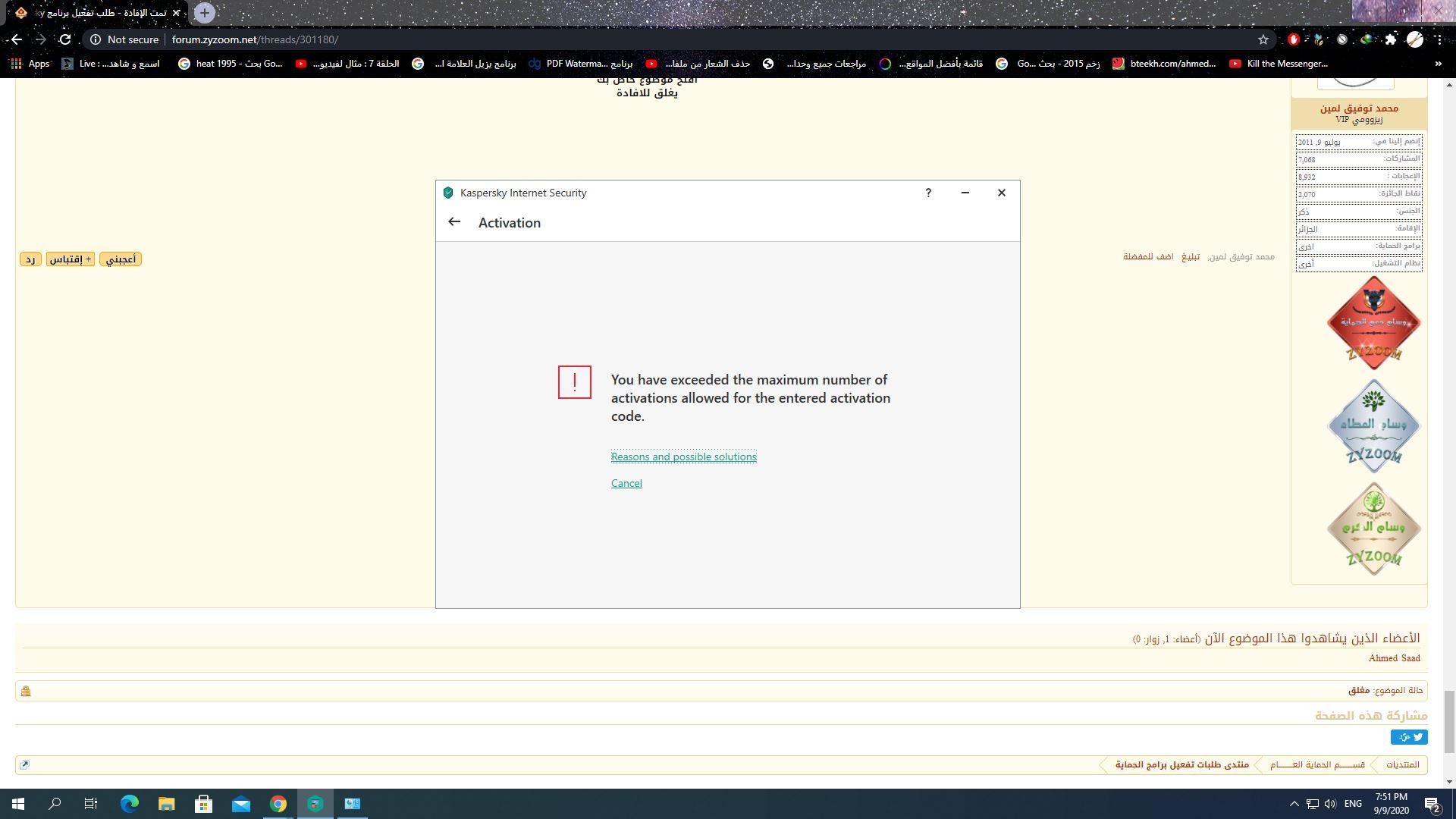This screenshot has width=1456, height=819.
Task: Open Windows taskbar search
Action: 55,804
